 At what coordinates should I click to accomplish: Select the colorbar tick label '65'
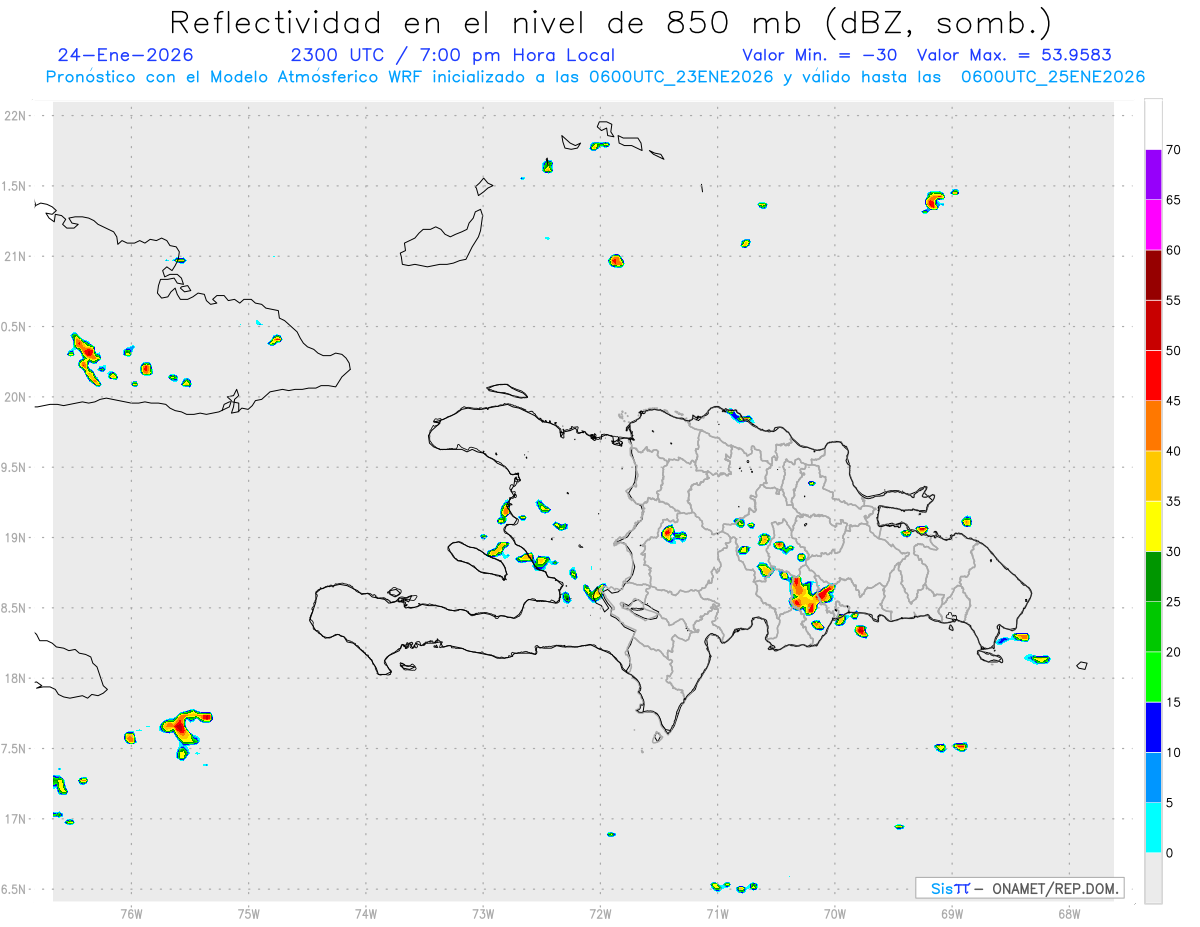(1173, 200)
